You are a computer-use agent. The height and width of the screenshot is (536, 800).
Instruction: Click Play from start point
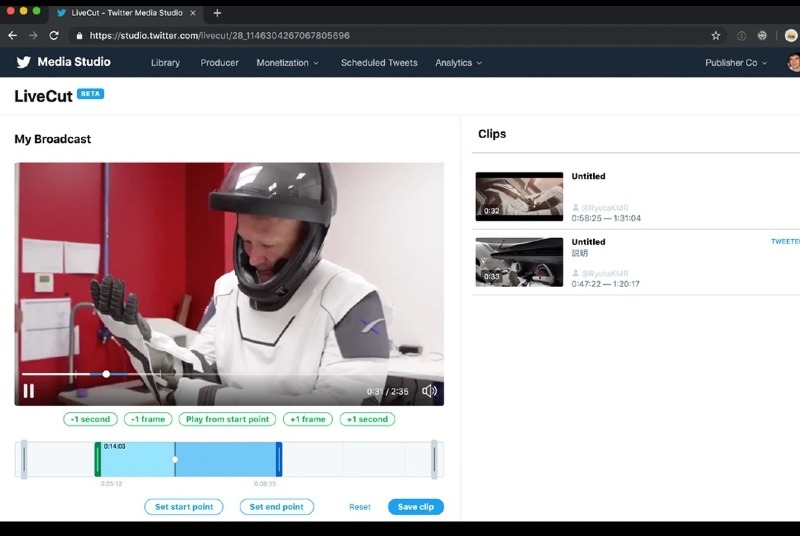[x=227, y=419]
